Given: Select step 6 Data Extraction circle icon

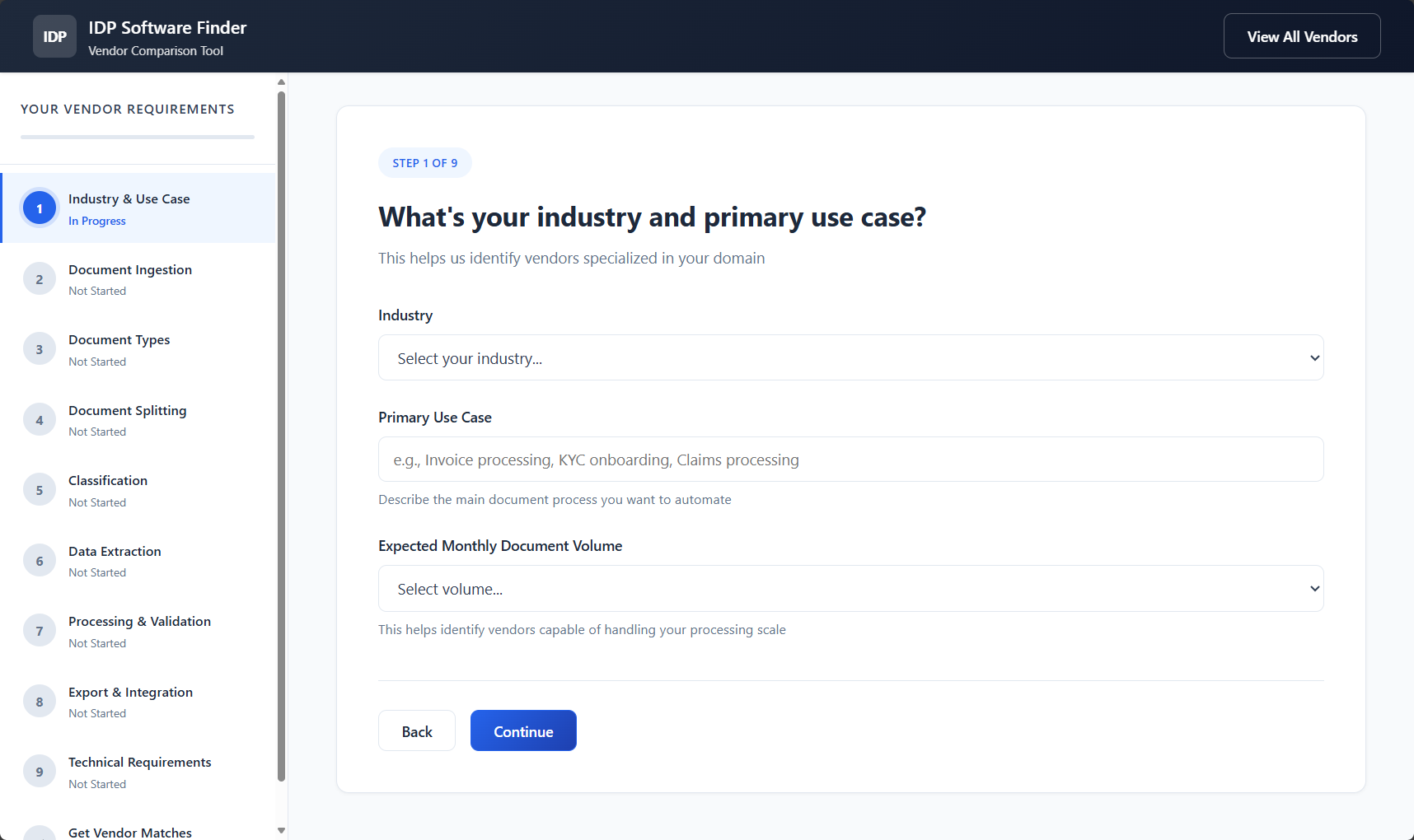Looking at the screenshot, I should [x=40, y=560].
